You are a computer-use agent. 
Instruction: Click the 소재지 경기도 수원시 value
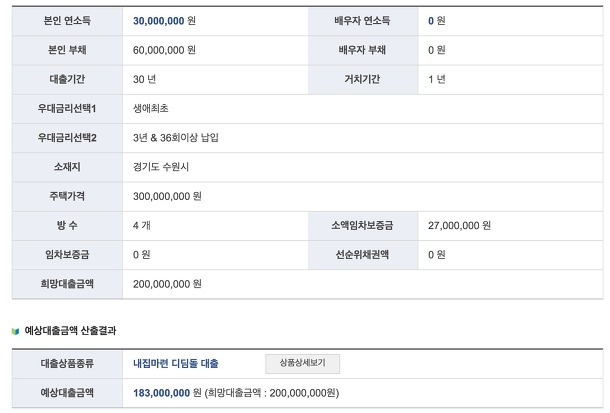(x=165, y=167)
